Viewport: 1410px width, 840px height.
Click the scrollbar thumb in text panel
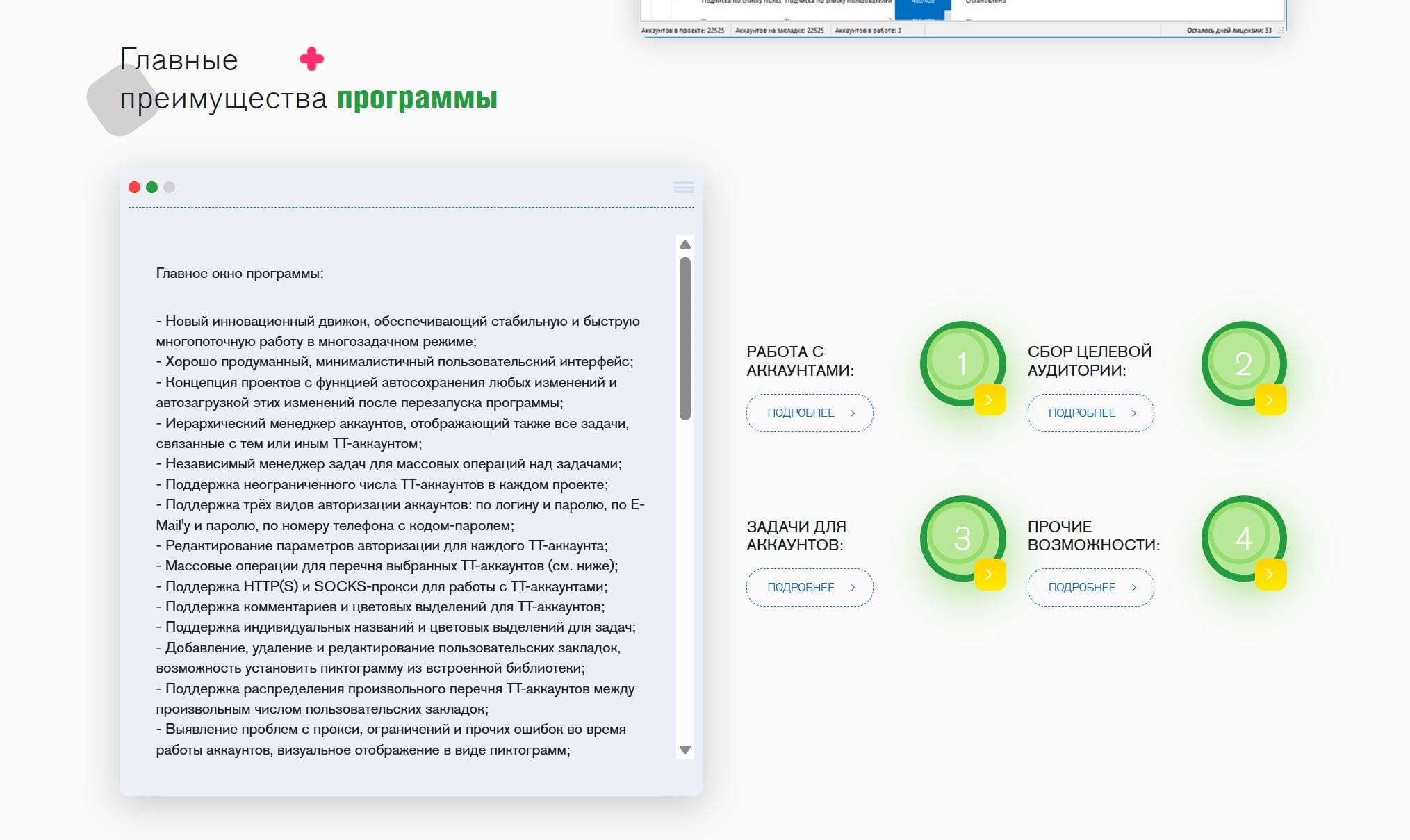tap(684, 338)
